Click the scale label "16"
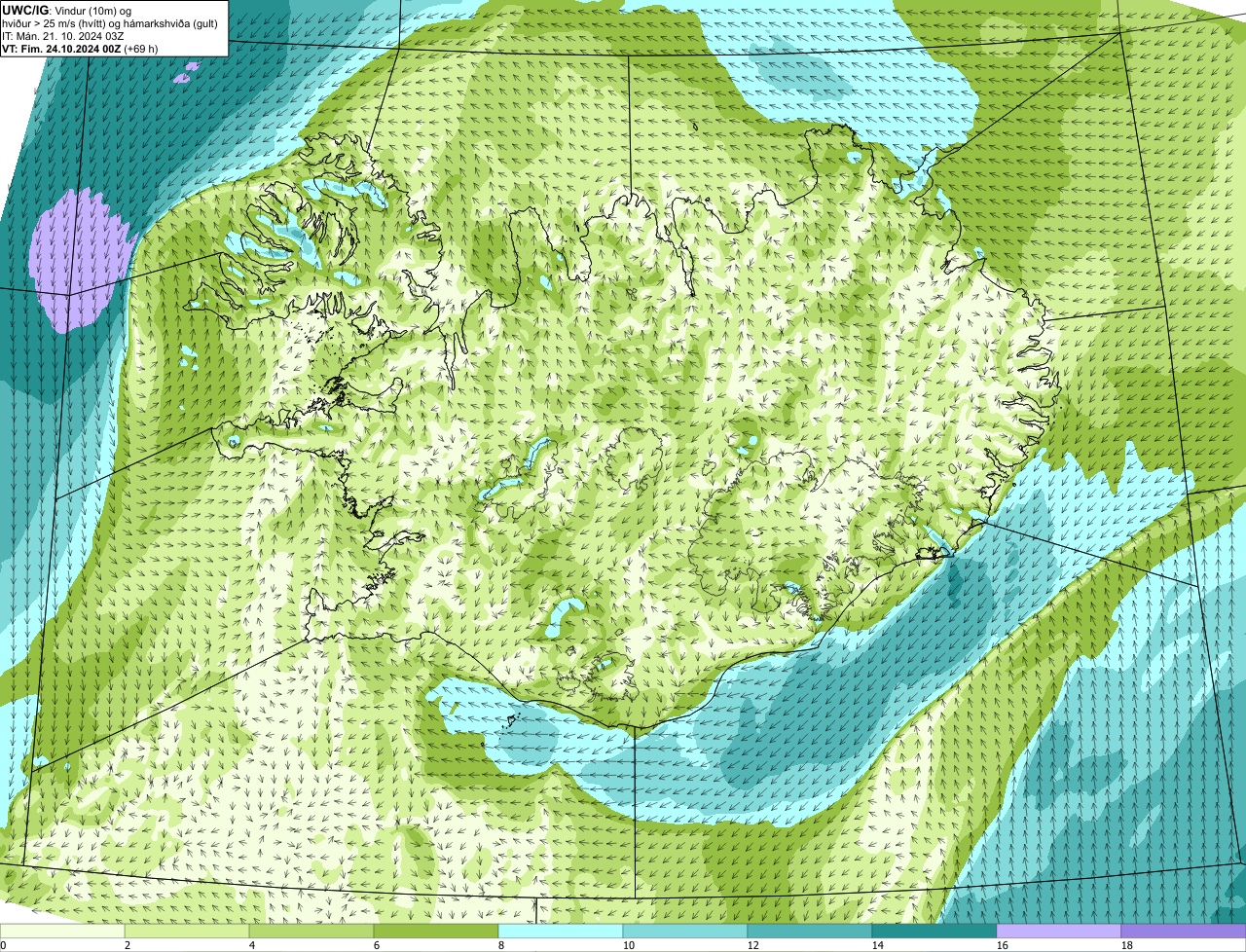 tap(1003, 945)
